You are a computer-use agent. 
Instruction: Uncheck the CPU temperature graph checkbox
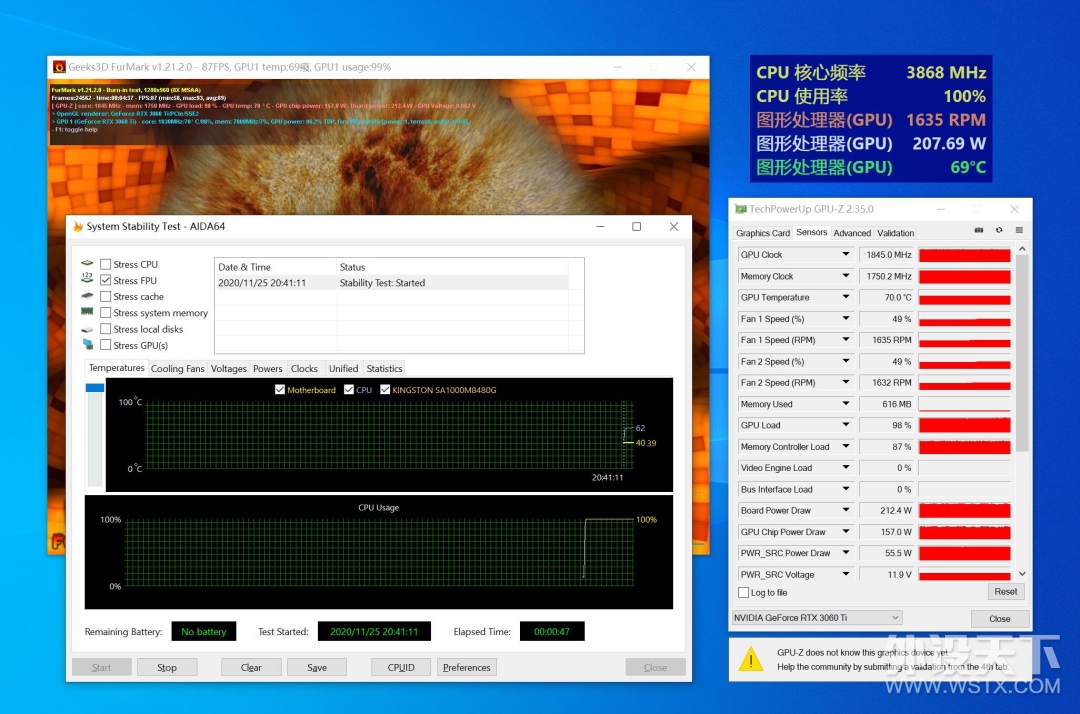click(x=349, y=390)
